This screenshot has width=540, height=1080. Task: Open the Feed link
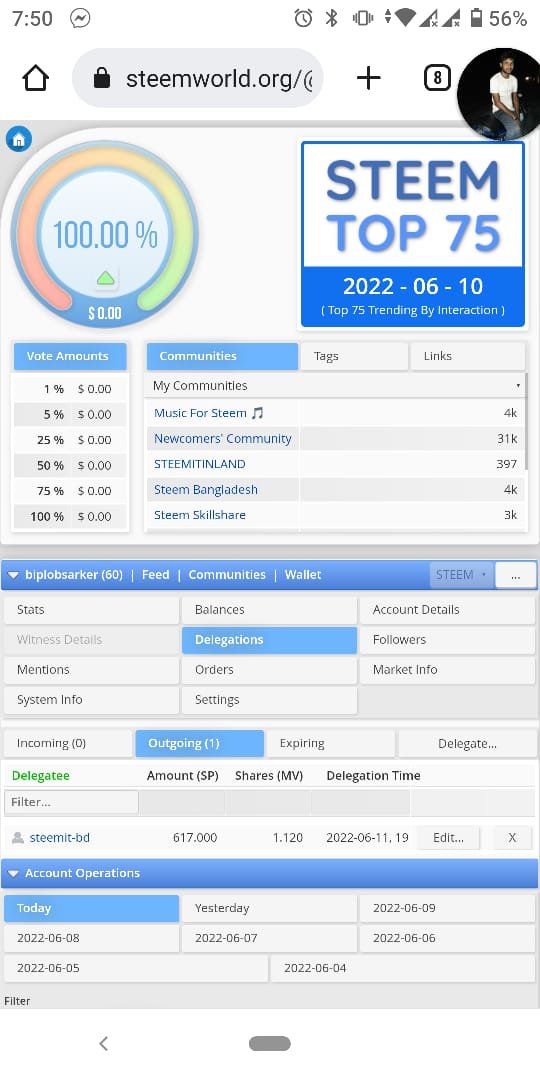point(156,574)
